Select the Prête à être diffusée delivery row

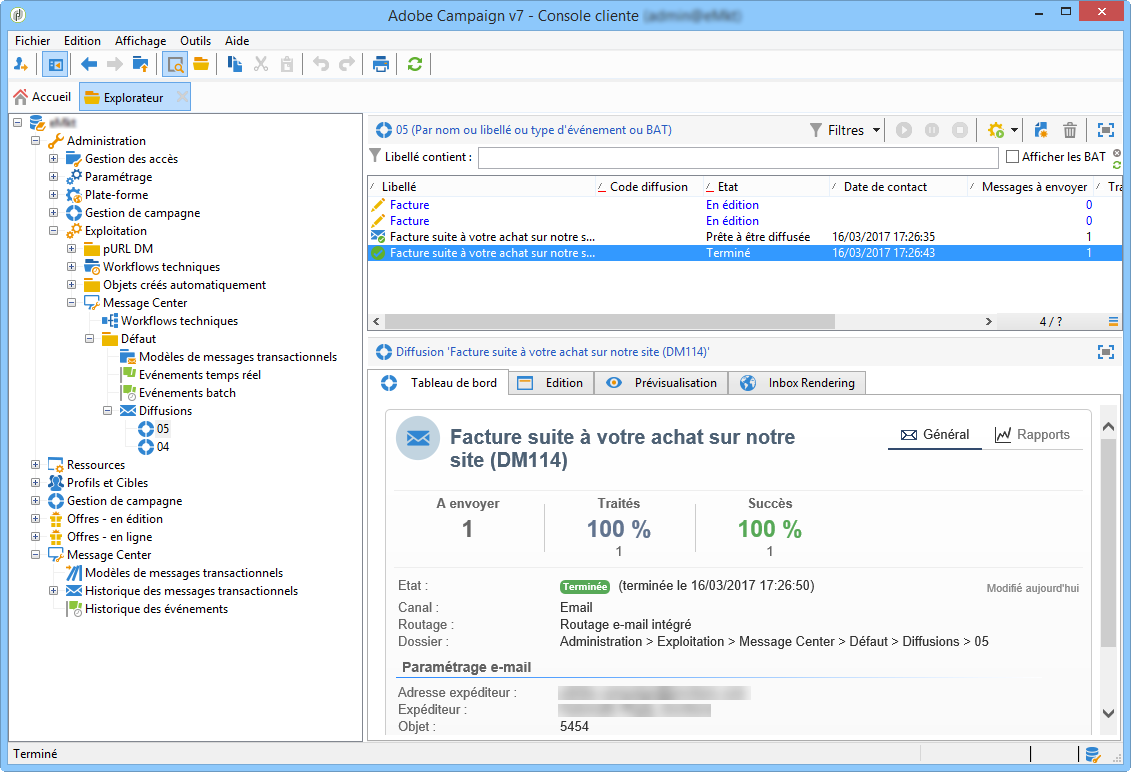(x=744, y=237)
